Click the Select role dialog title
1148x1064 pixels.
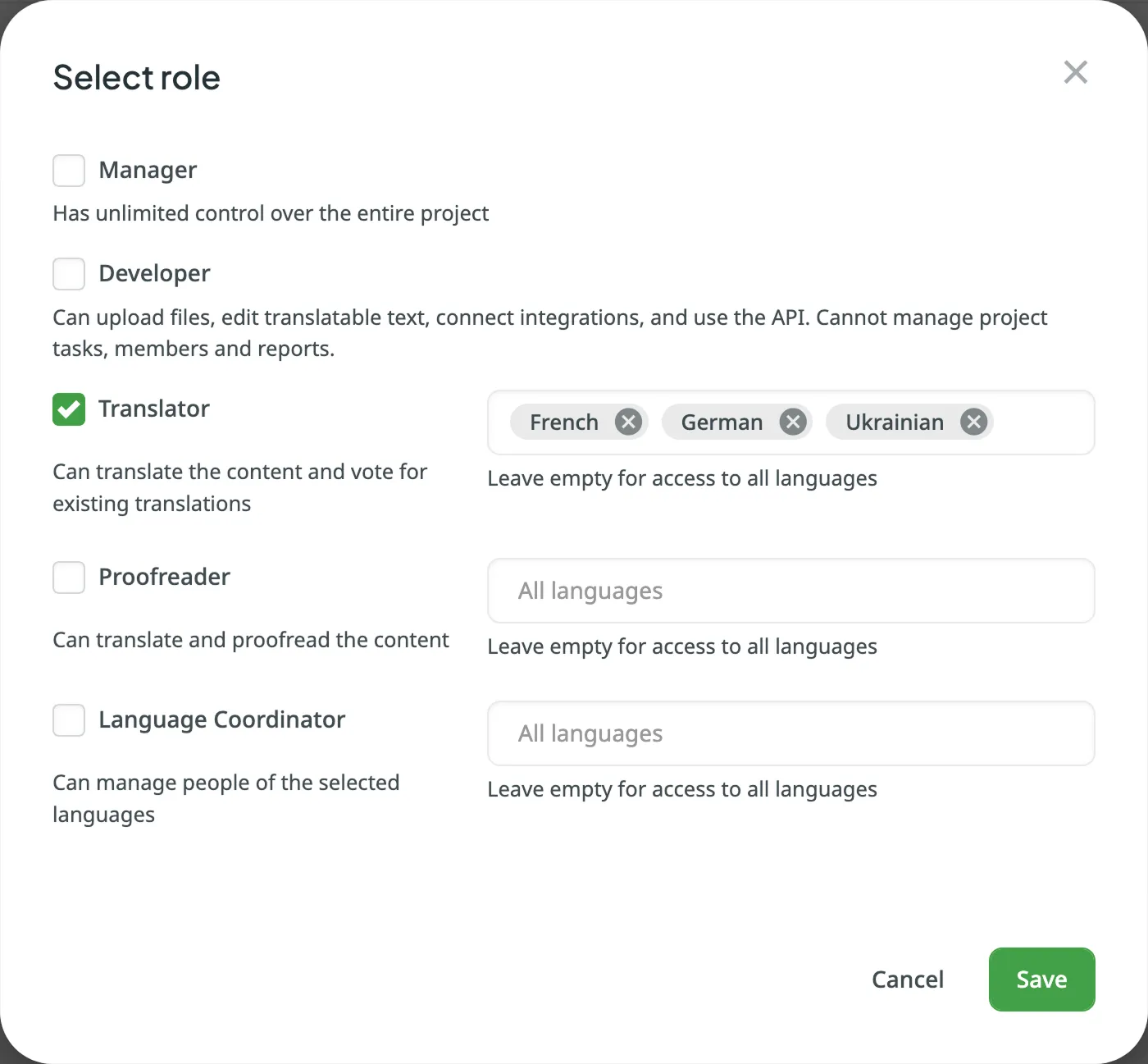136,77
